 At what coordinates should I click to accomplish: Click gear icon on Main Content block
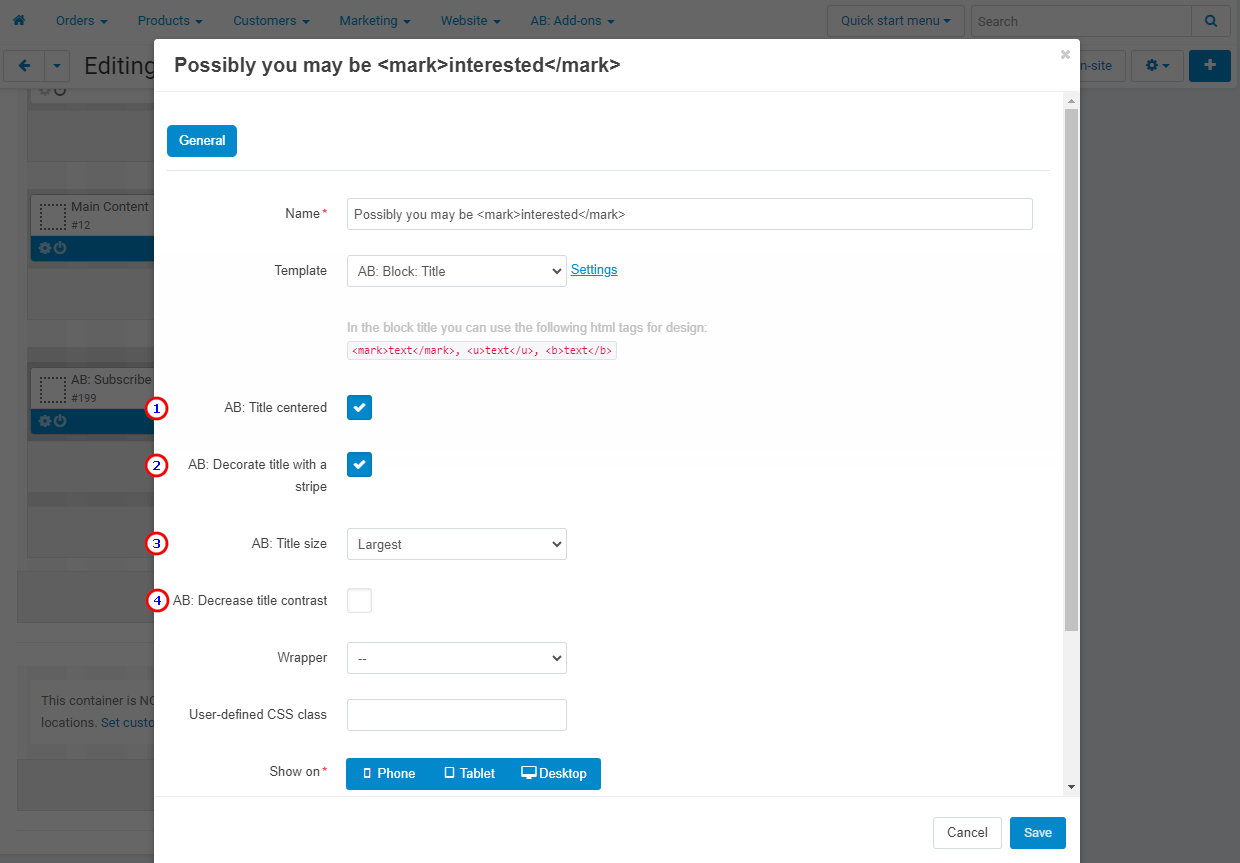(x=45, y=248)
